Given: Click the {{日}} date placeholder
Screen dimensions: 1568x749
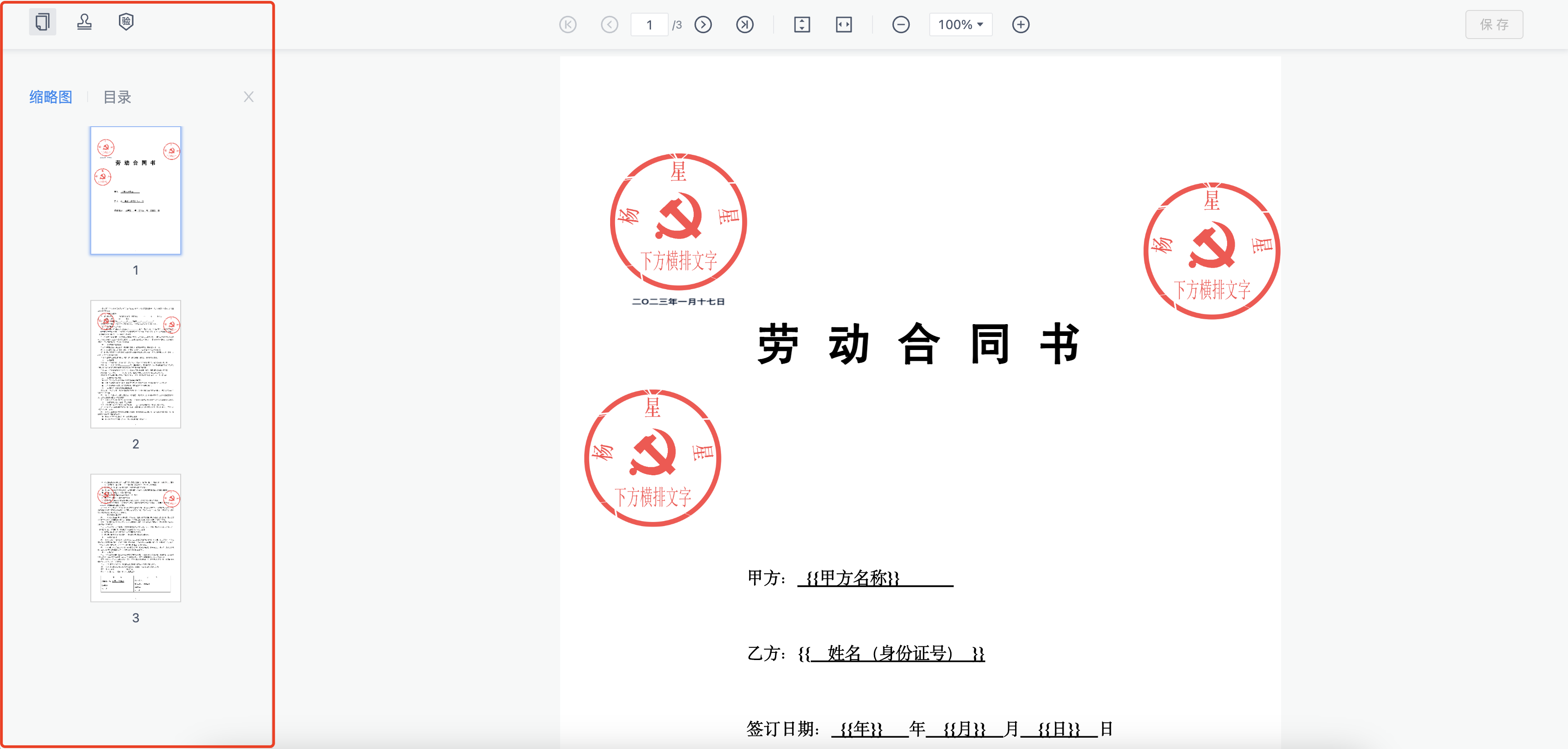Looking at the screenshot, I should pos(1059,728).
